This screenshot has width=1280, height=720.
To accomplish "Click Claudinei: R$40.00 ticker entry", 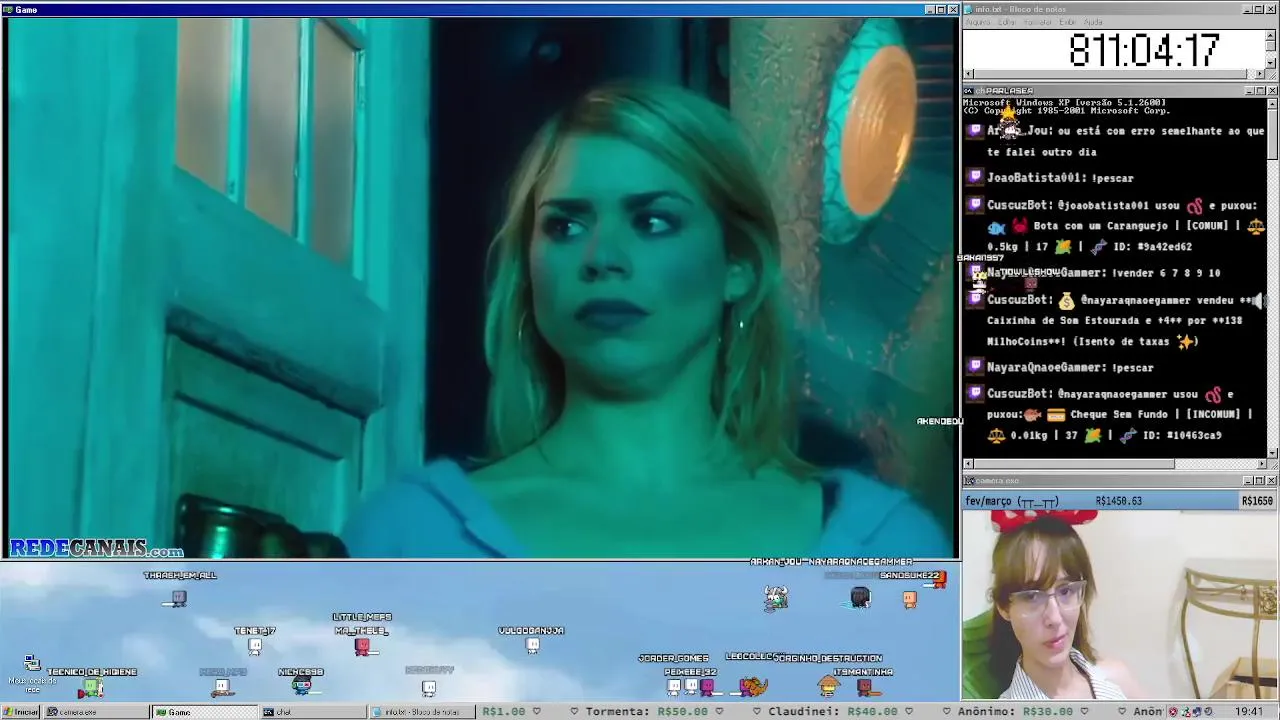I will [833, 712].
